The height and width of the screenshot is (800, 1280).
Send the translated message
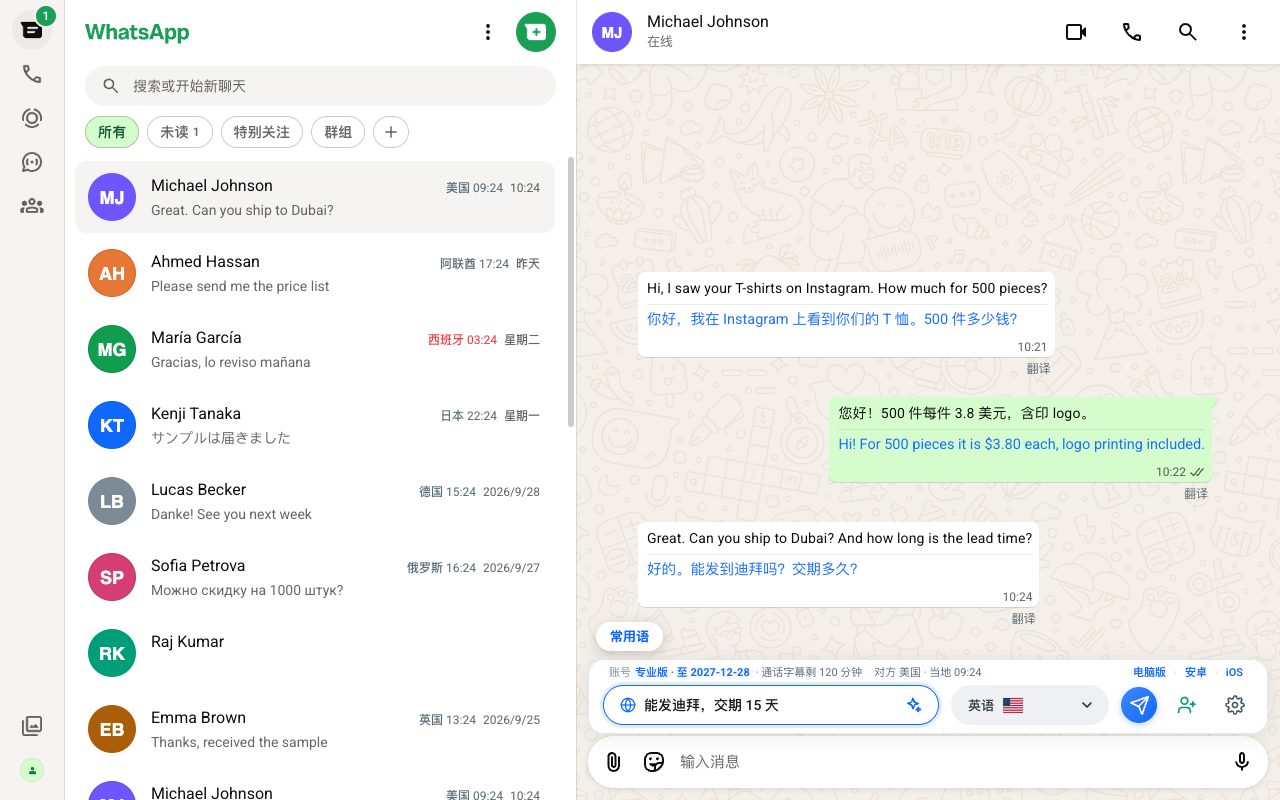point(1139,705)
